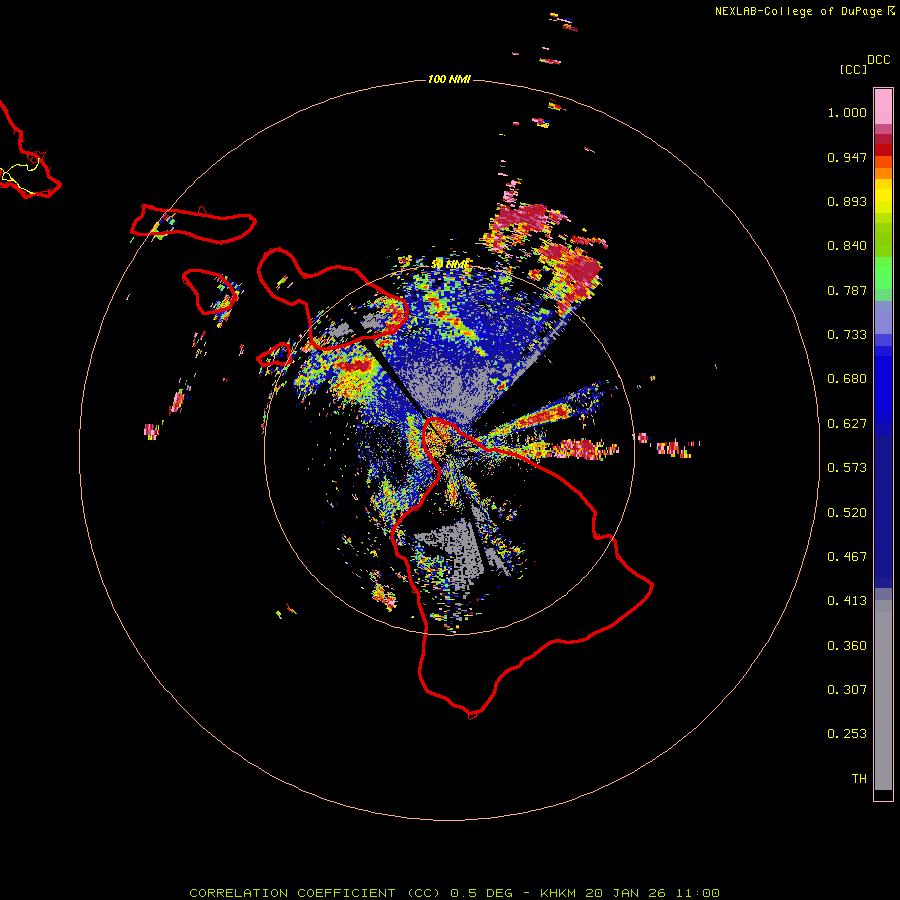This screenshot has width=900, height=900.
Task: Select the 1.000 scale value
Action: (847, 112)
